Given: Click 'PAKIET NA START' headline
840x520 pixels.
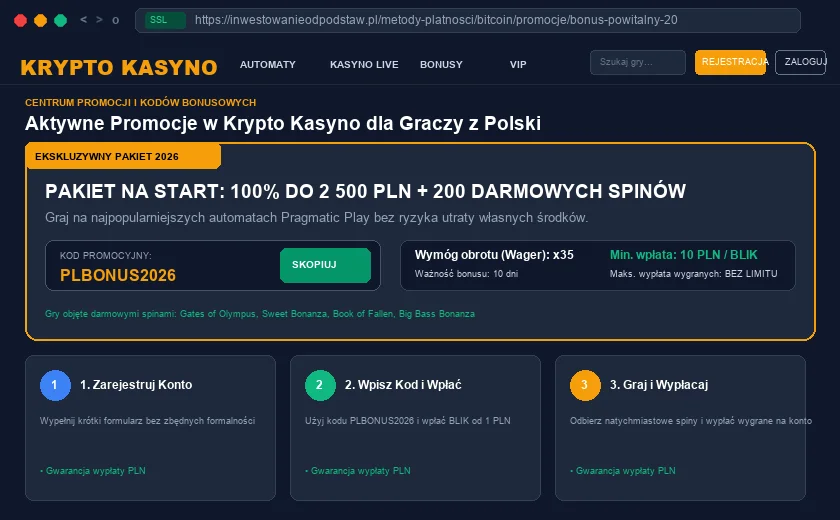Looking at the screenshot, I should click(365, 191).
